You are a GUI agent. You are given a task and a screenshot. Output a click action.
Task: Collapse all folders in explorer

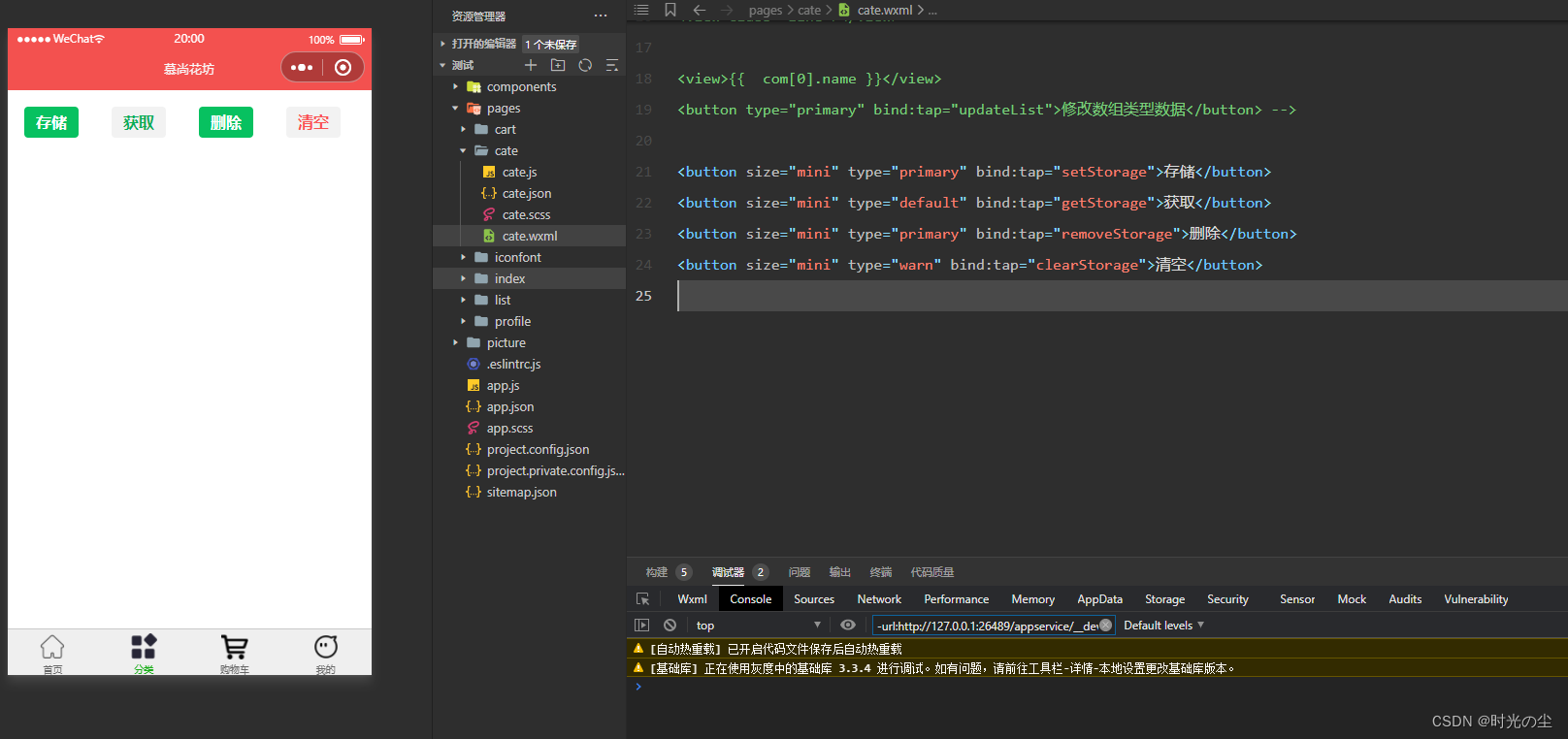point(612,65)
